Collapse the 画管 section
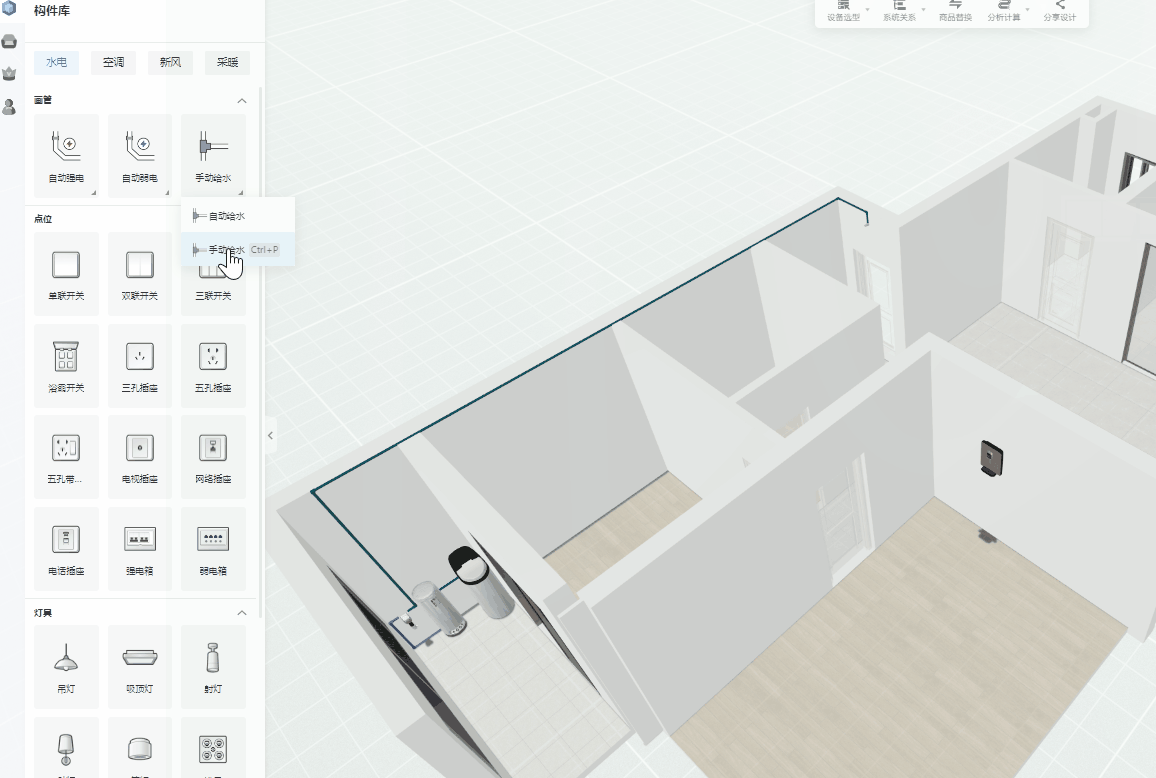This screenshot has width=1156, height=778. pos(241,101)
